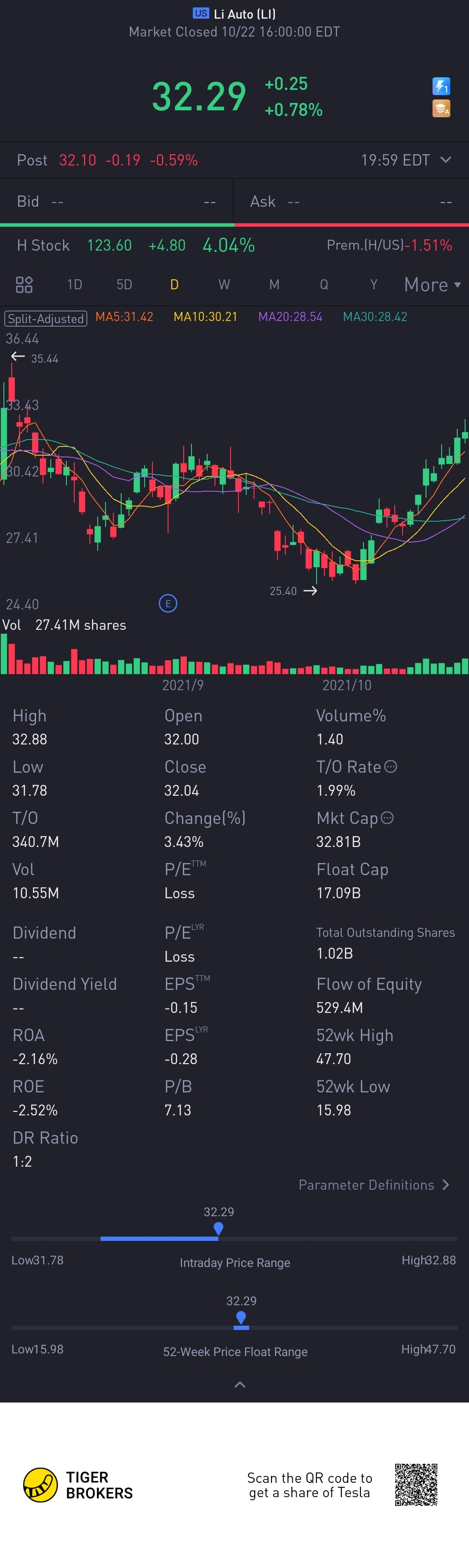This screenshot has width=469, height=1568.
Task: Tap the Intraday Price Range slider marker
Action: pos(218,1228)
